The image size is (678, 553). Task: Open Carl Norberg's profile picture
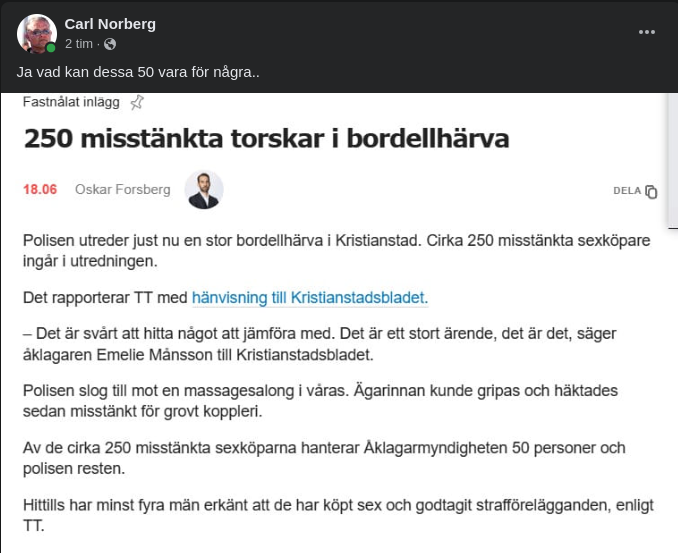click(x=36, y=33)
